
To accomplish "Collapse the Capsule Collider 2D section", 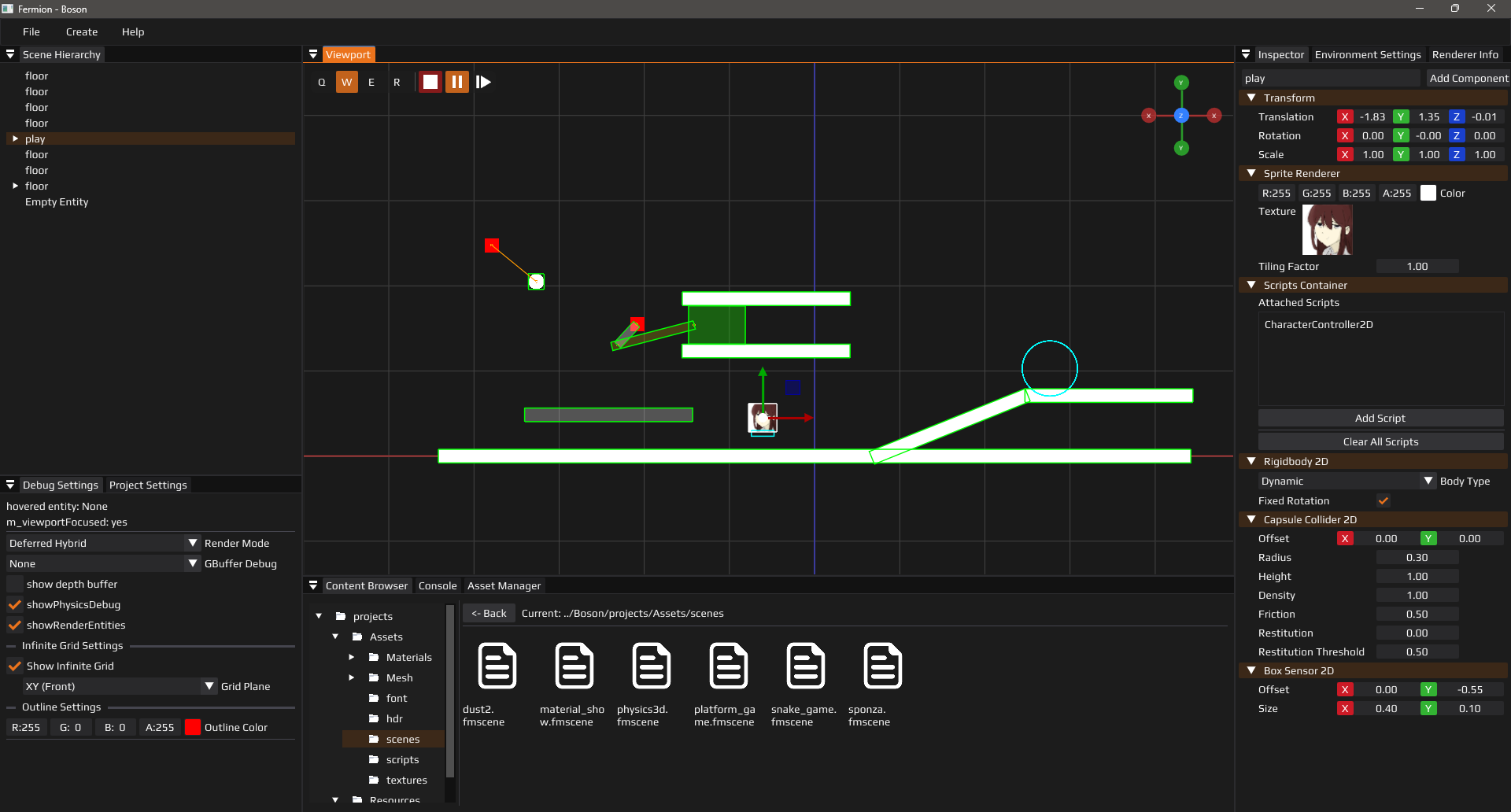I will 1251,519.
